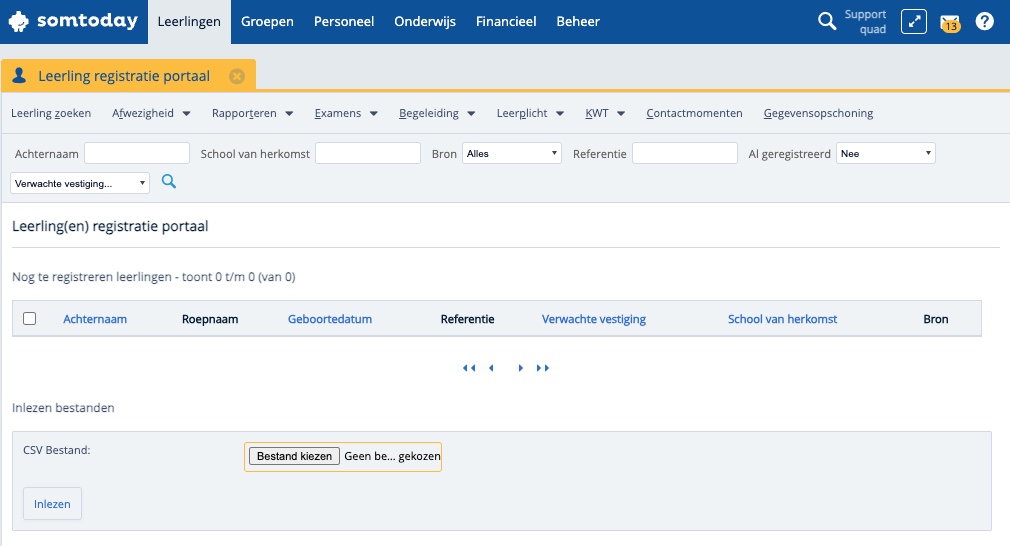
Task: Go to the last page of results
Action: [x=543, y=368]
